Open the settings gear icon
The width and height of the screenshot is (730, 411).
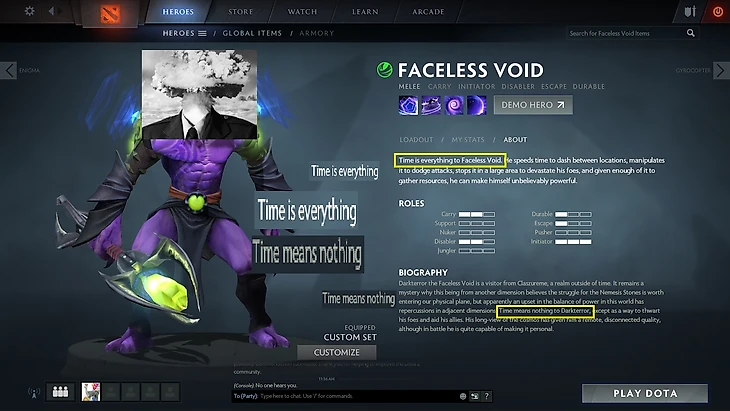click(29, 11)
